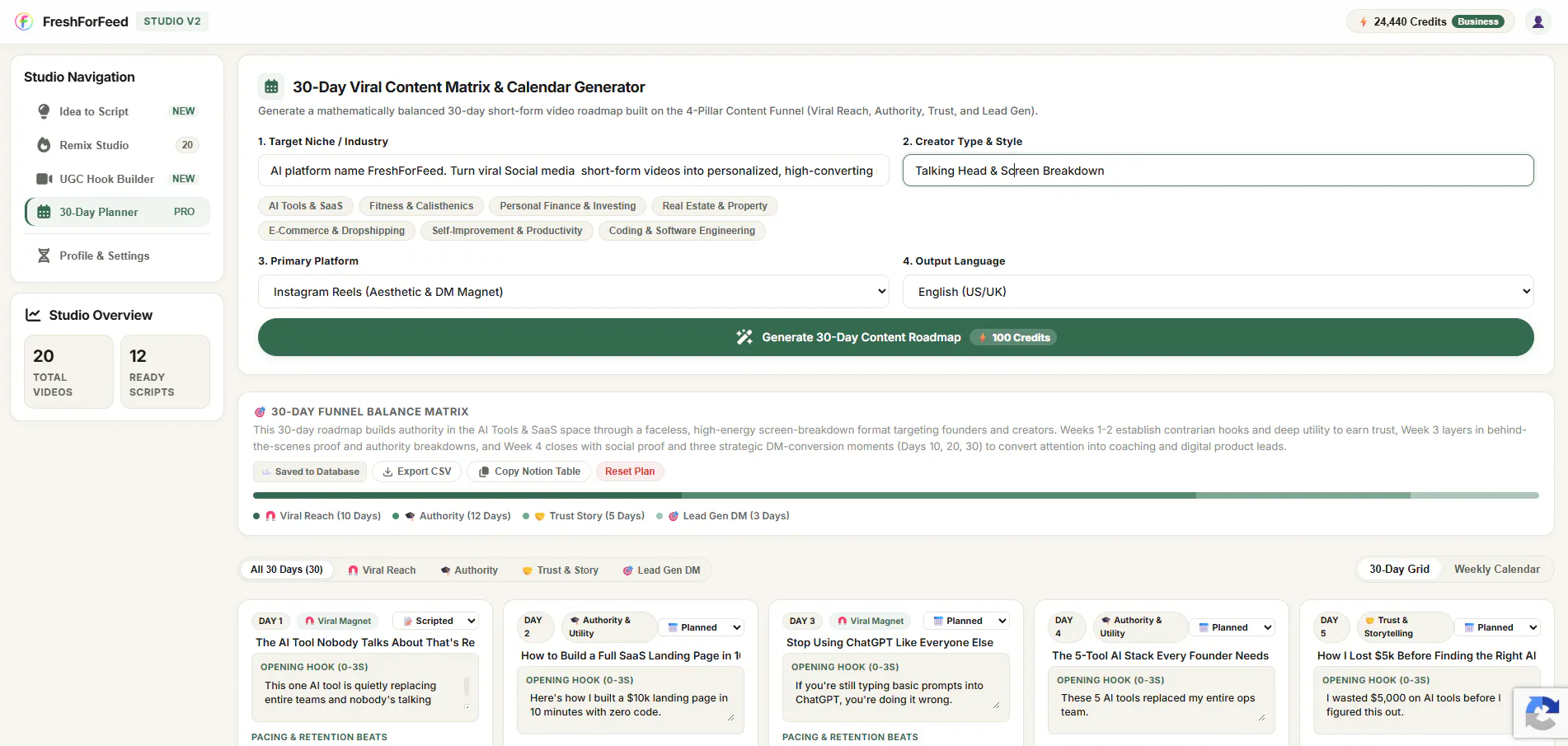Click the Business plan badge
1568x746 pixels.
(1478, 21)
